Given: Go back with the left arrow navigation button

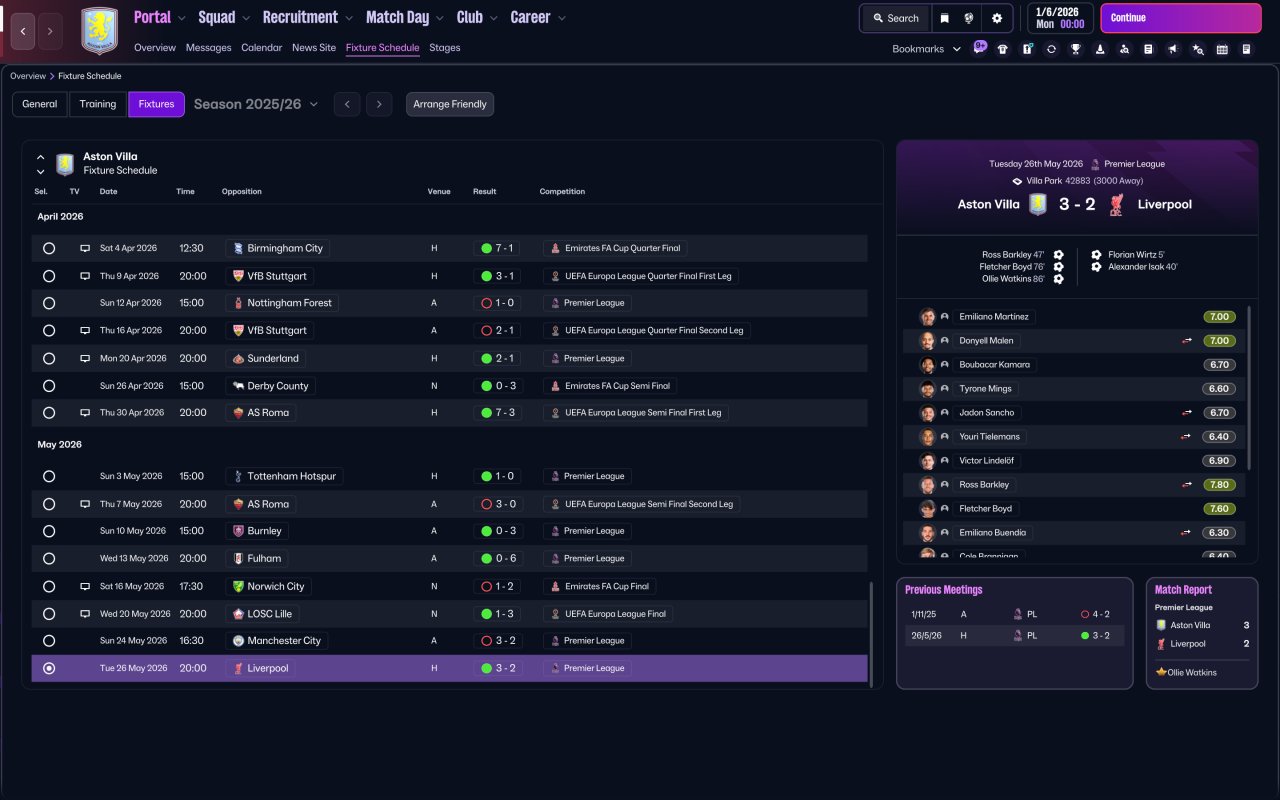Looking at the screenshot, I should click(23, 31).
